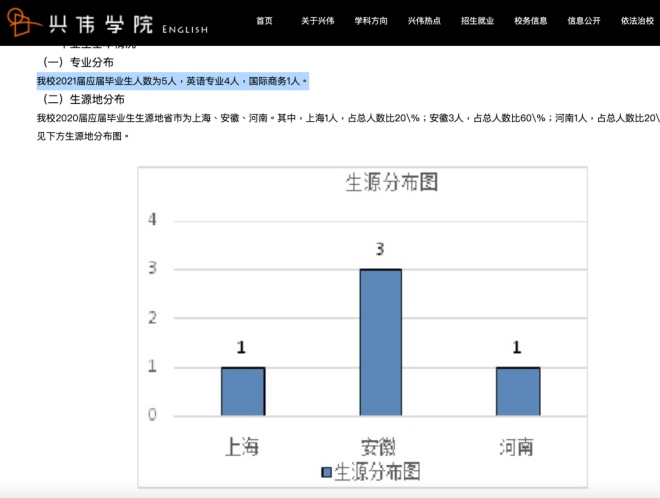
Task: Open the 关于兴伟 menu item
Action: pyautogui.click(x=317, y=21)
